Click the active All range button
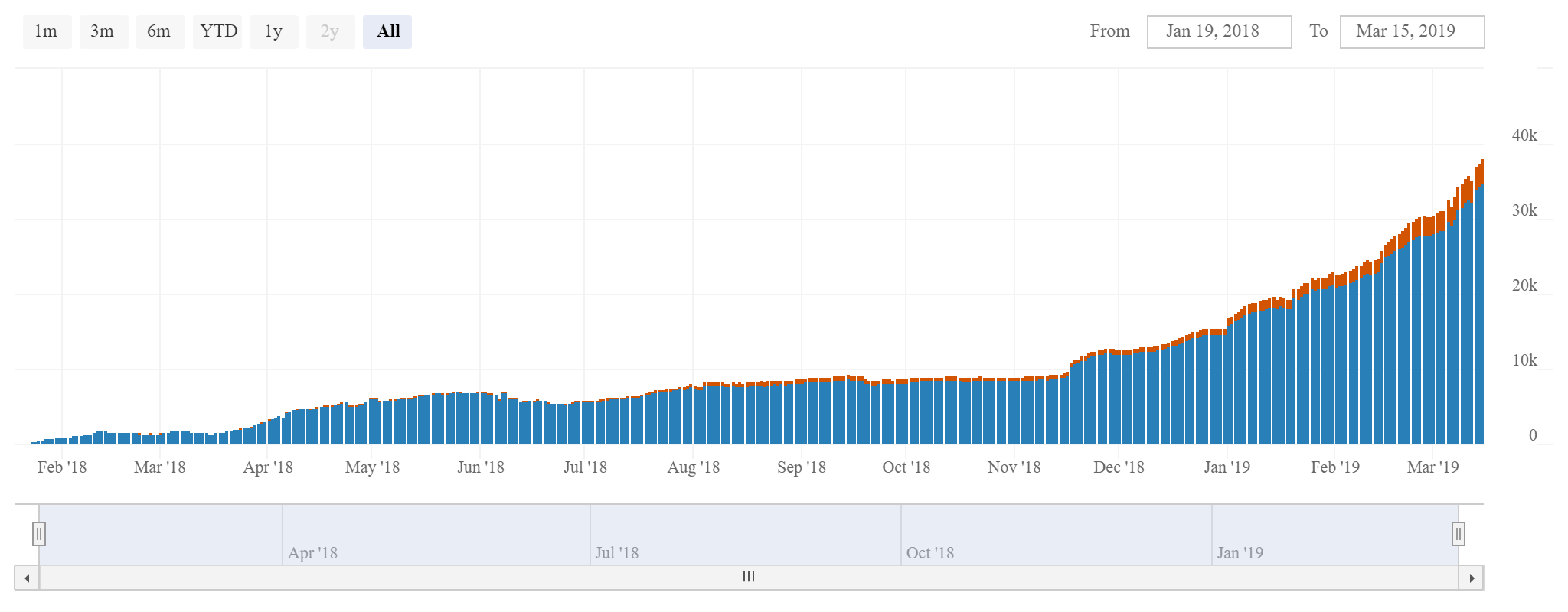Image resolution: width=1568 pixels, height=612 pixels. tap(388, 32)
